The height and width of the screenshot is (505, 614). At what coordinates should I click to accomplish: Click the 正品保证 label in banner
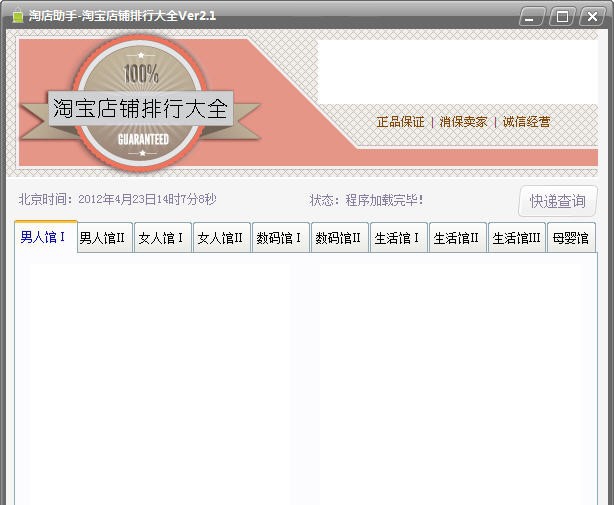click(x=400, y=122)
